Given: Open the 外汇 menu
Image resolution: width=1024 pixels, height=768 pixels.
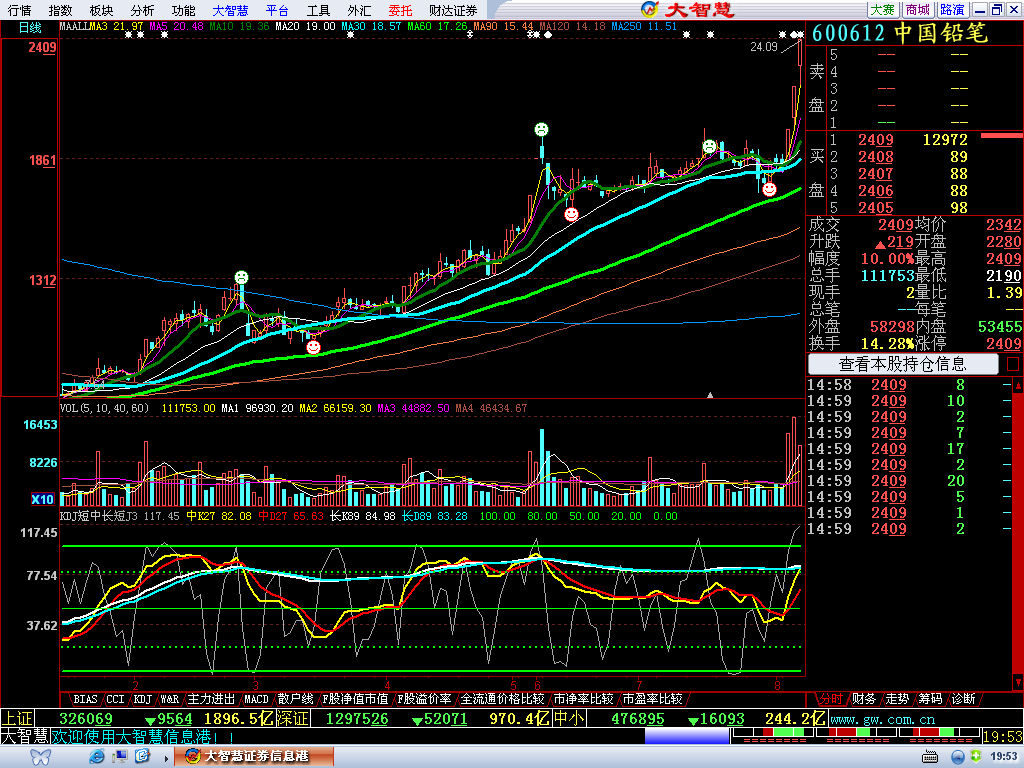Looking at the screenshot, I should click(359, 10).
